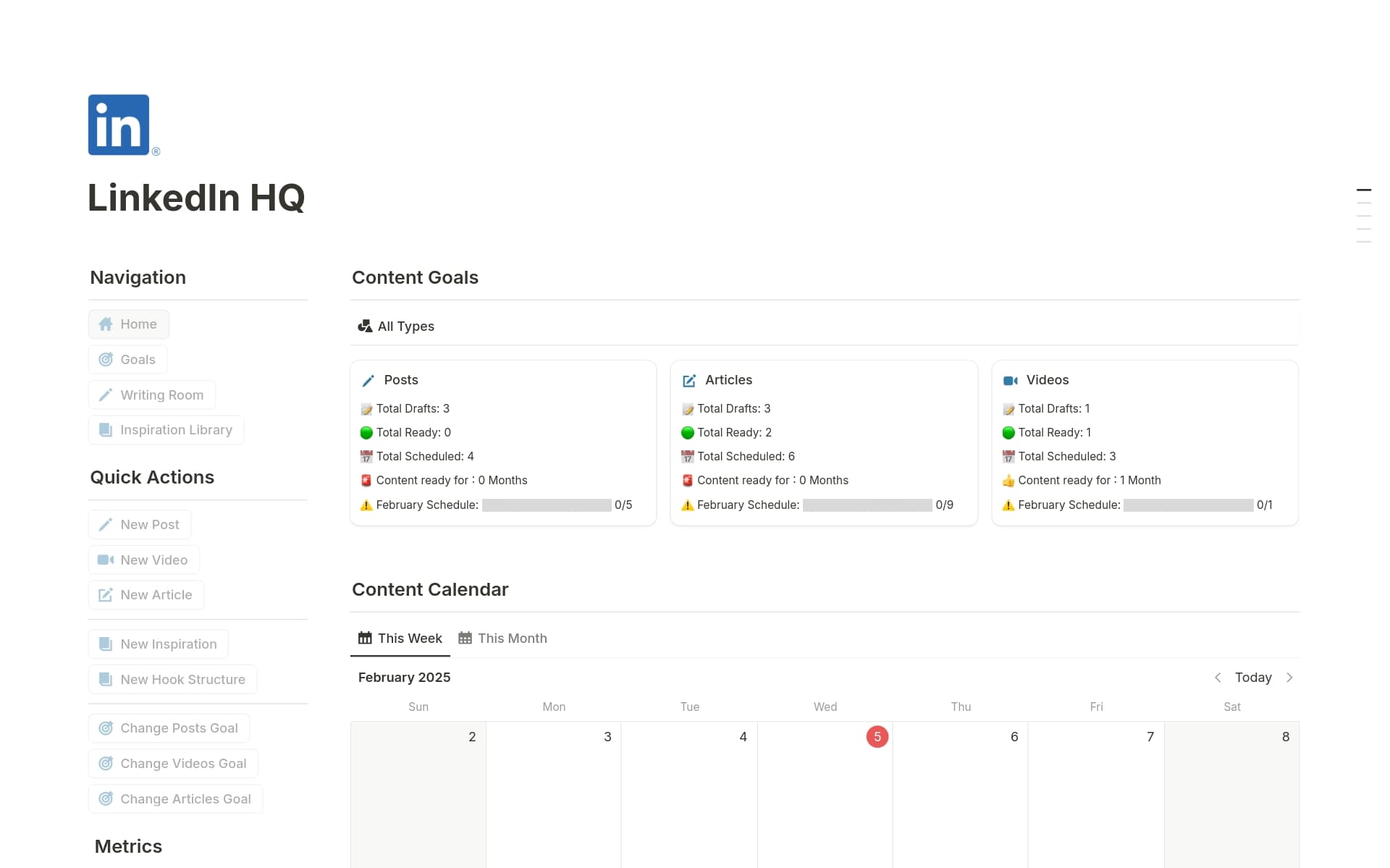Click 'Content ready for : 1 Month' text
Image resolution: width=1390 pixels, height=868 pixels.
pyautogui.click(x=1090, y=481)
